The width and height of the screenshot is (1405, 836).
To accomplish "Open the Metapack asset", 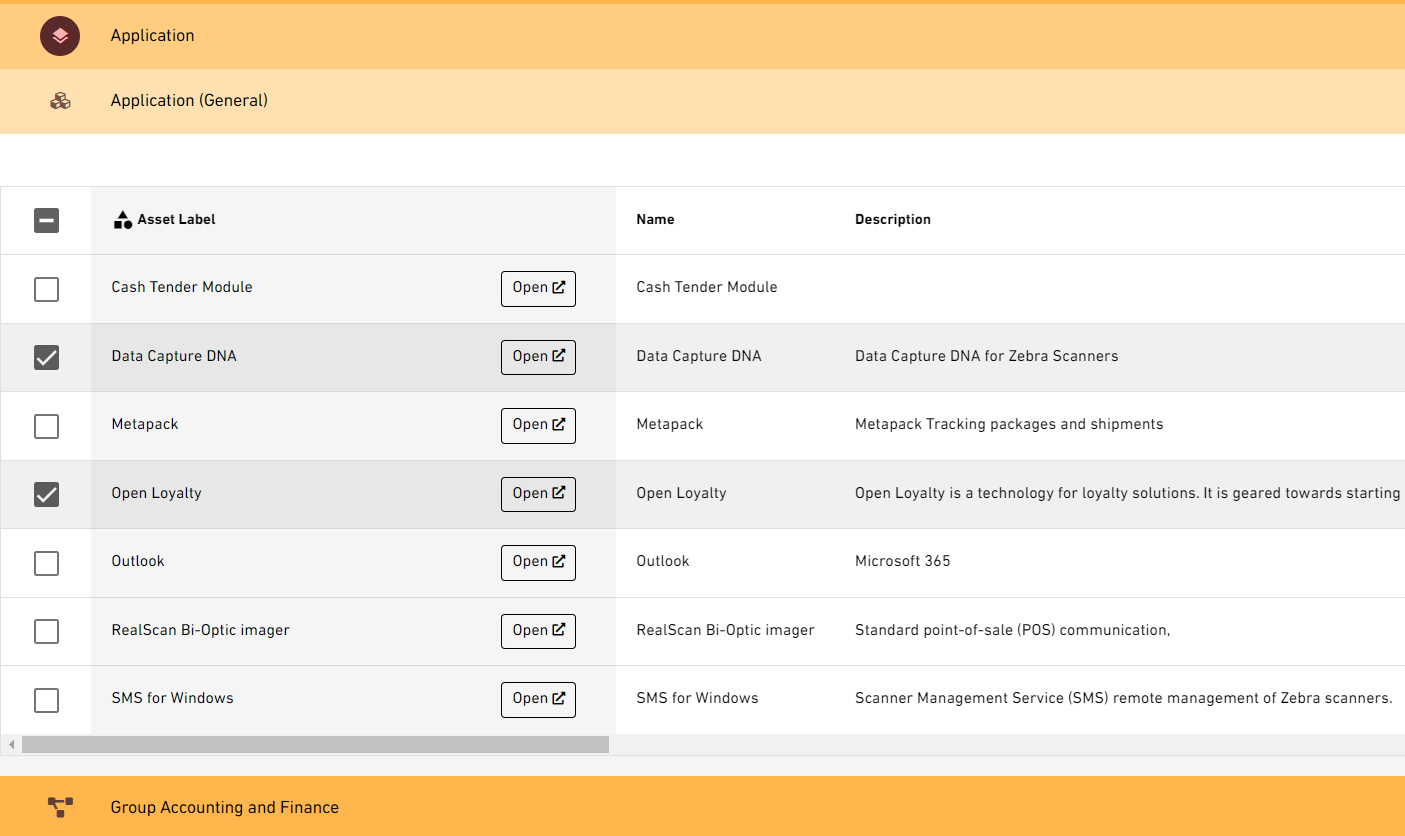I will pyautogui.click(x=538, y=425).
